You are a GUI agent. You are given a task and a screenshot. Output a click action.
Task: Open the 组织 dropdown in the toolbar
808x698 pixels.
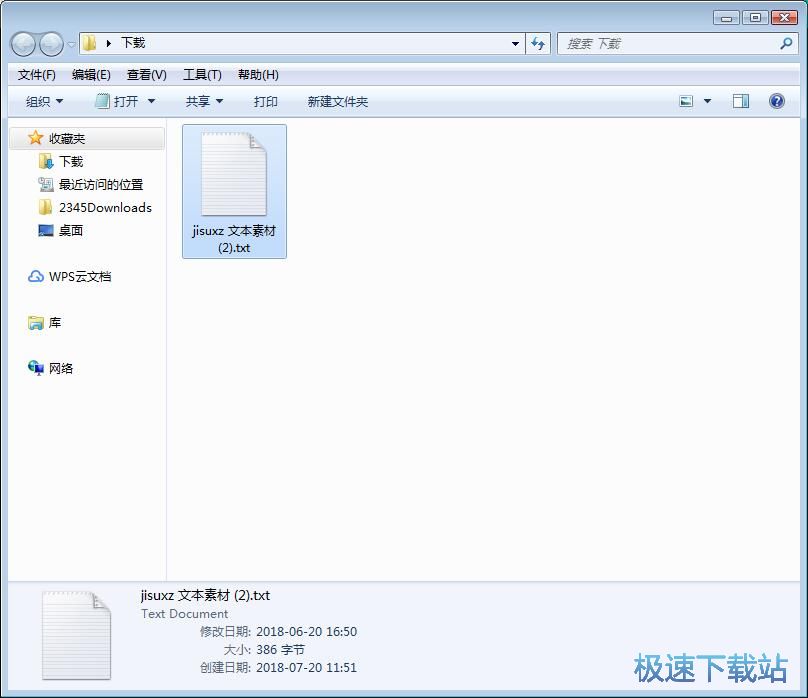[x=44, y=101]
